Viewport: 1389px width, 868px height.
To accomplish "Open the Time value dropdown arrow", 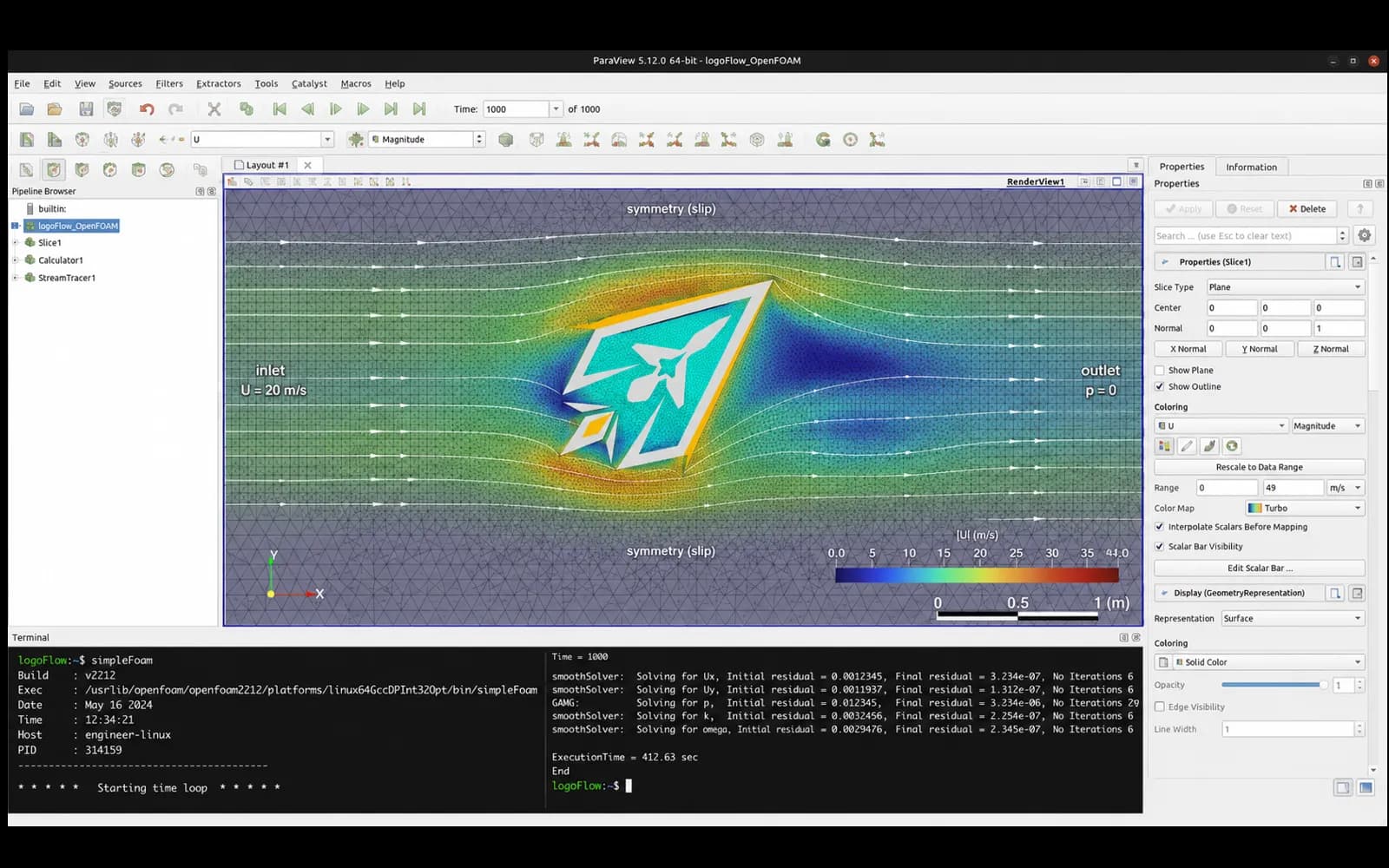I will 556,109.
